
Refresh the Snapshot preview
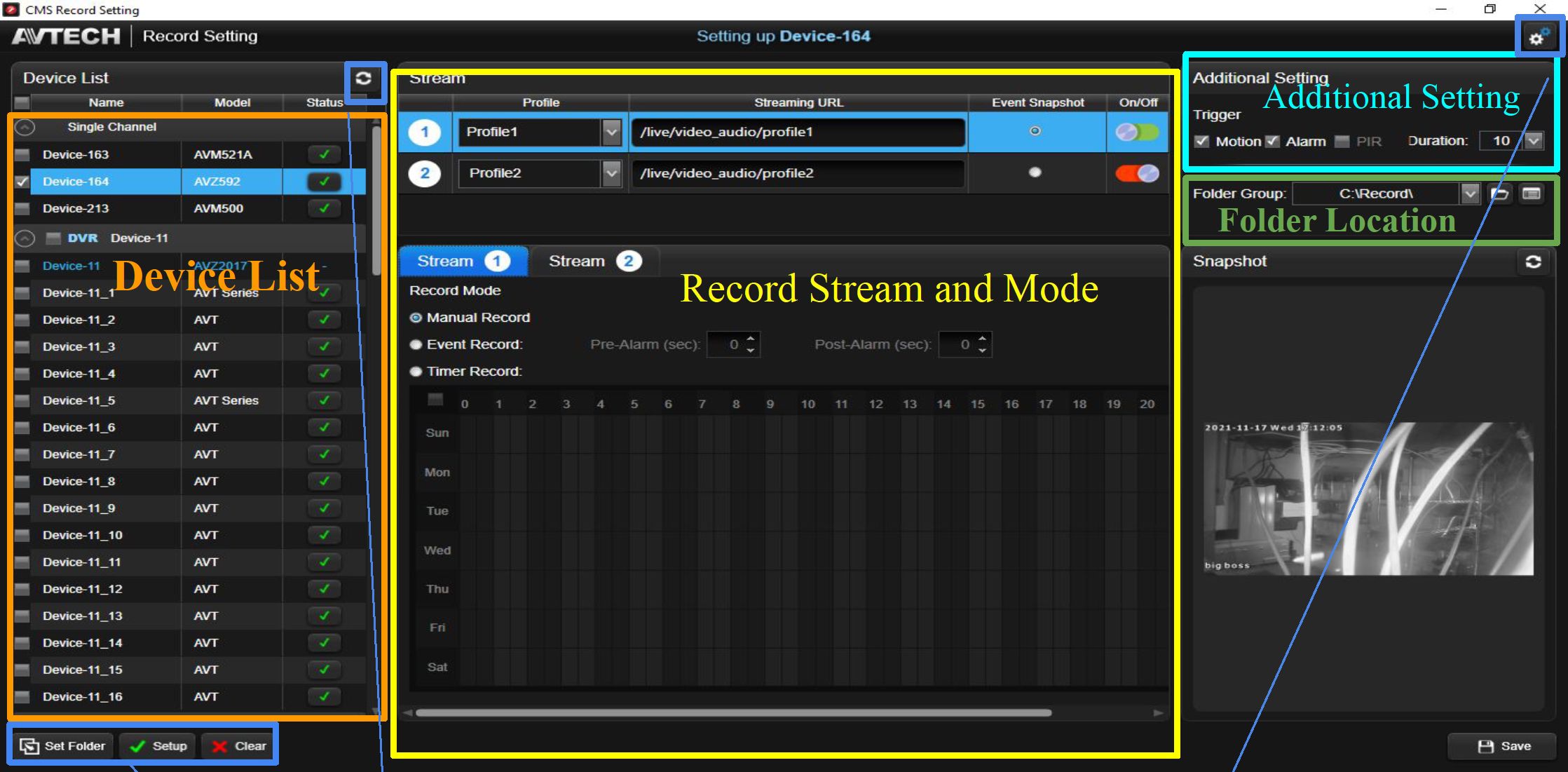(x=1533, y=262)
